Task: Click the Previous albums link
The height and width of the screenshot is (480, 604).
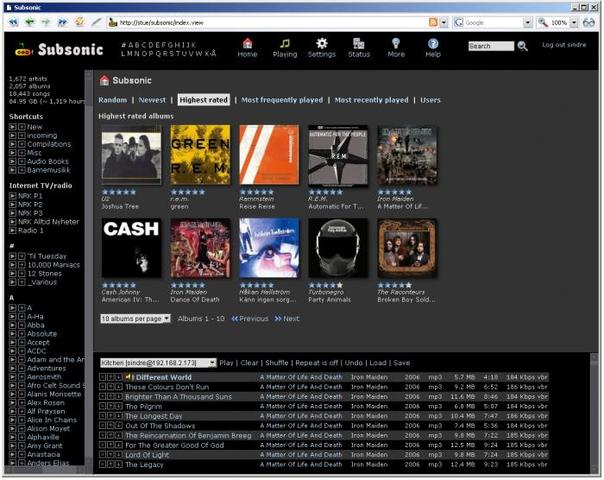Action: 250,319
